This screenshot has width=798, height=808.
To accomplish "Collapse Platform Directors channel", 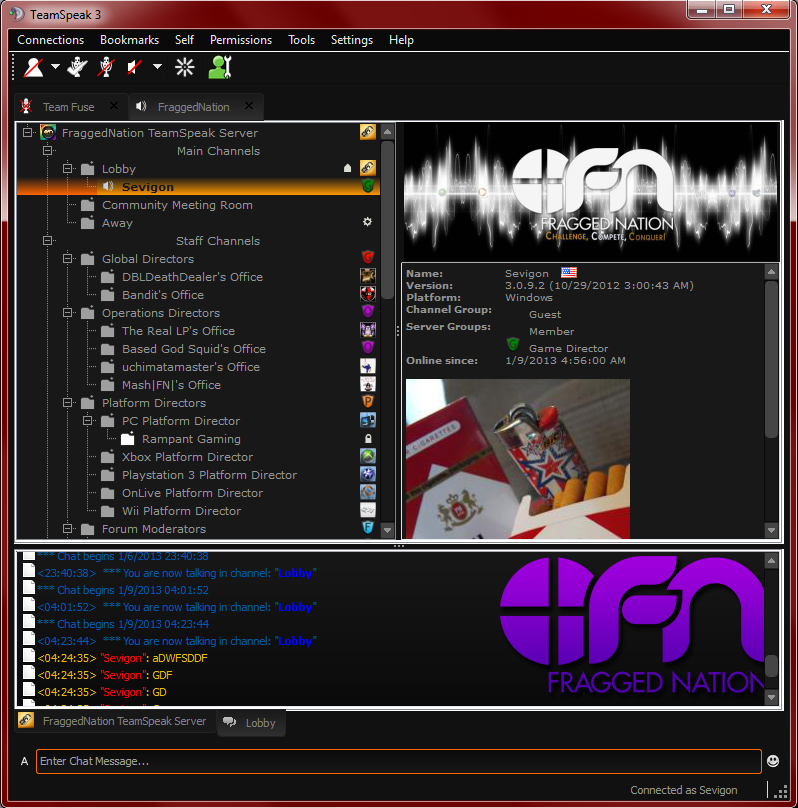I will pos(67,403).
